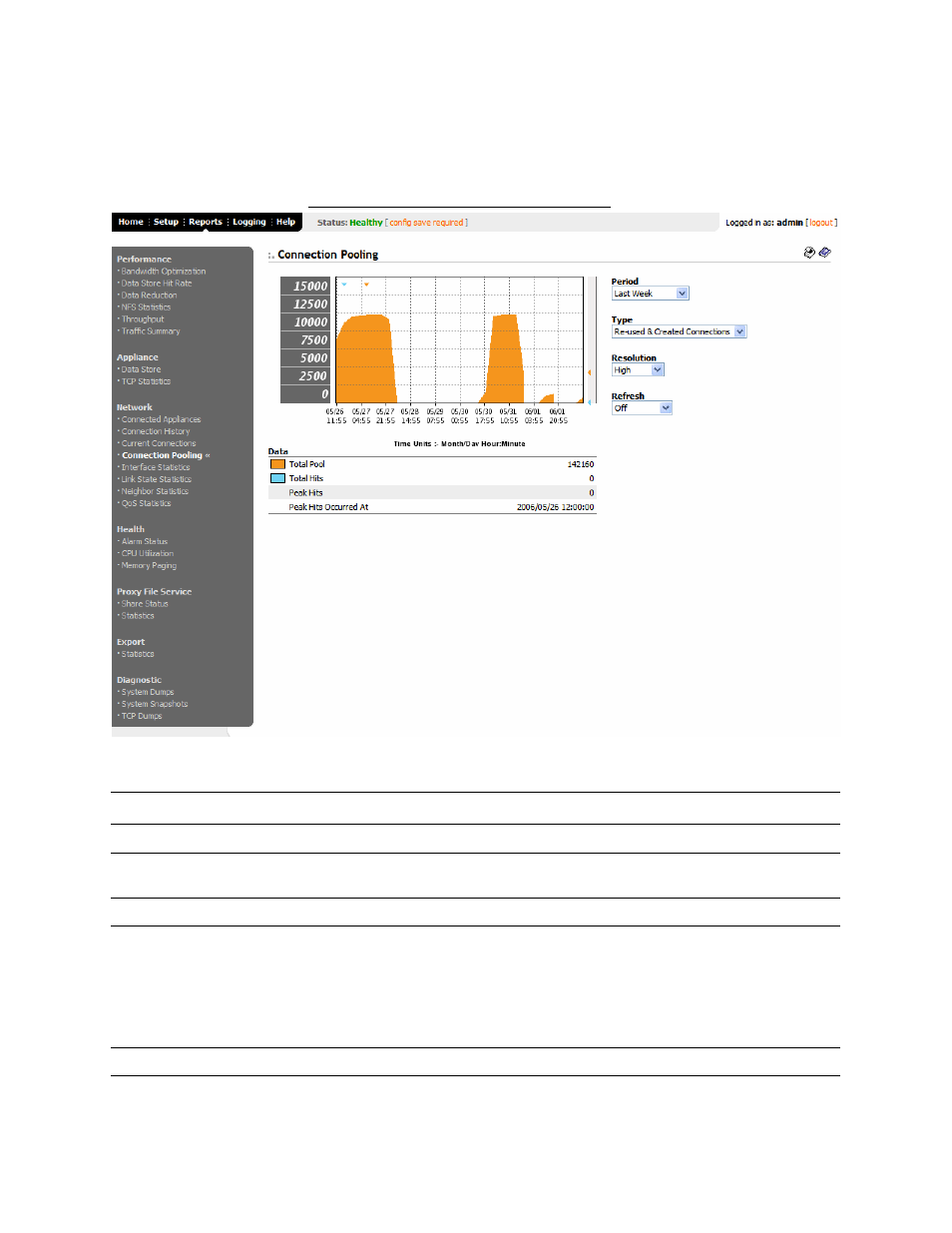The height and width of the screenshot is (1233, 952).
Task: Go to the Home menu
Action: pos(131,222)
